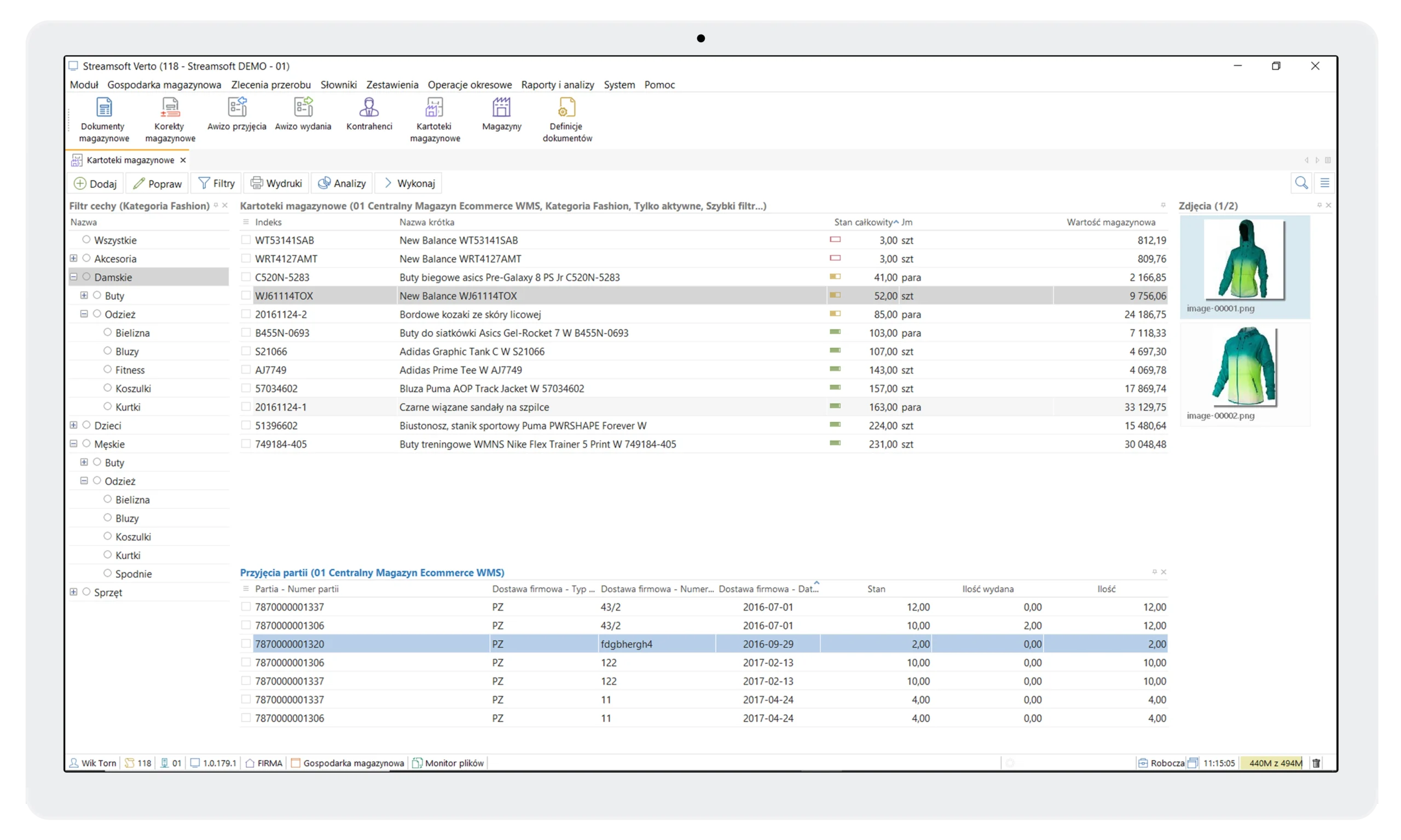Click the Dodaj button
The width and height of the screenshot is (1401, 840).
tap(95, 183)
